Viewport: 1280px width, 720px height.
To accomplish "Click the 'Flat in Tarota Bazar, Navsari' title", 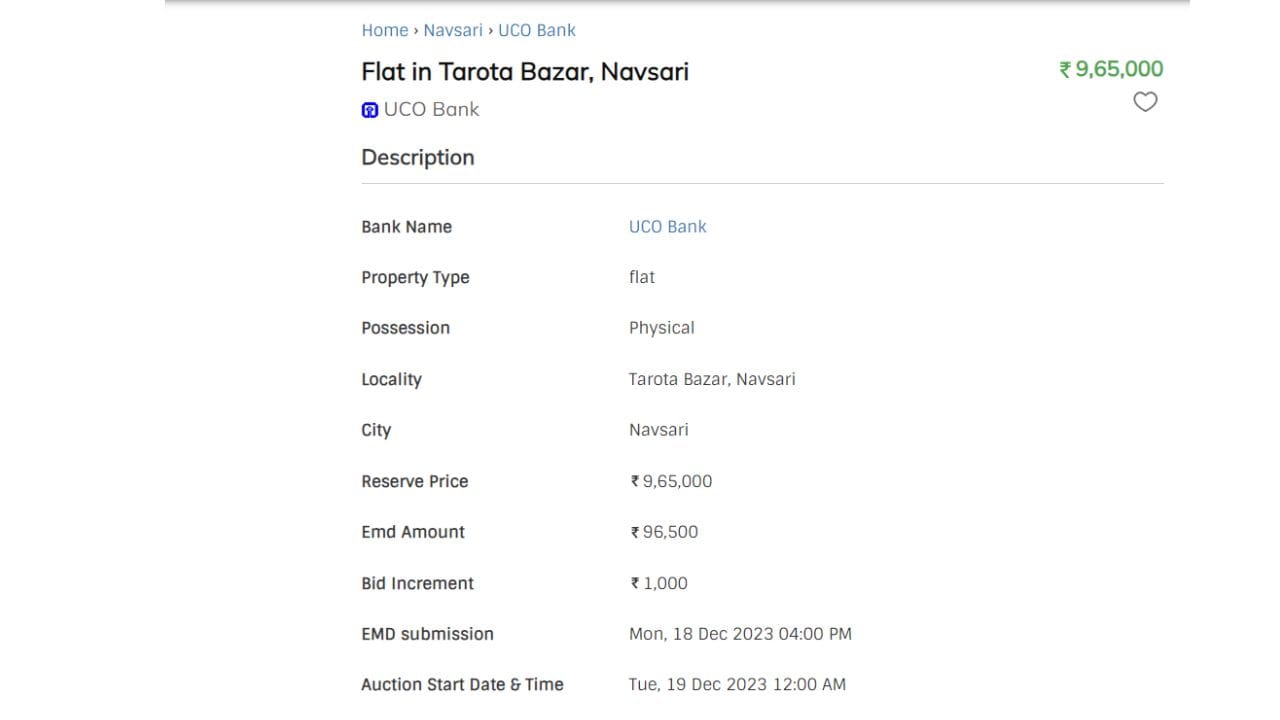I will [525, 72].
